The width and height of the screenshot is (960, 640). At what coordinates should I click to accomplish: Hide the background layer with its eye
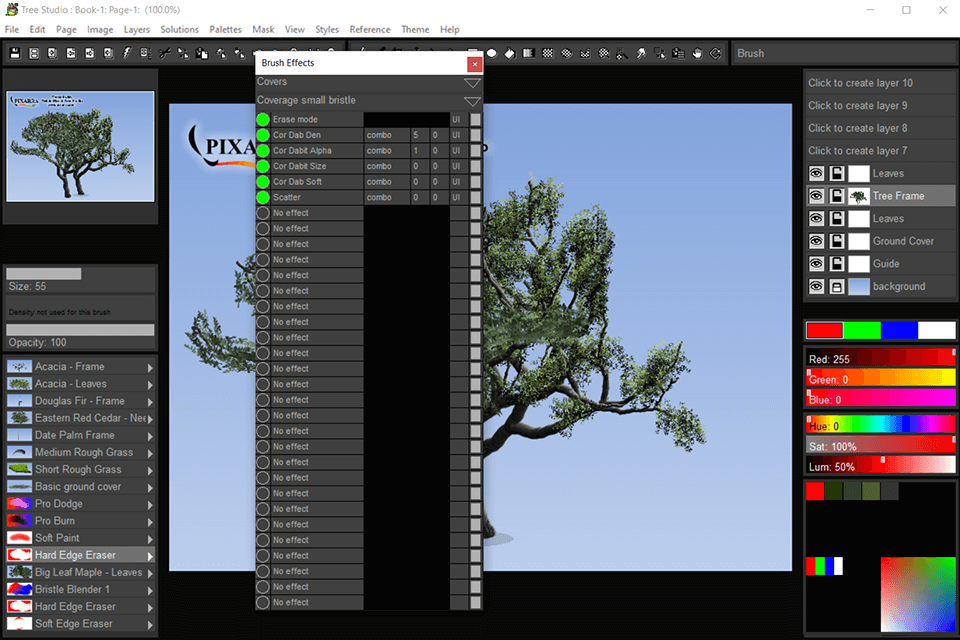click(x=816, y=287)
